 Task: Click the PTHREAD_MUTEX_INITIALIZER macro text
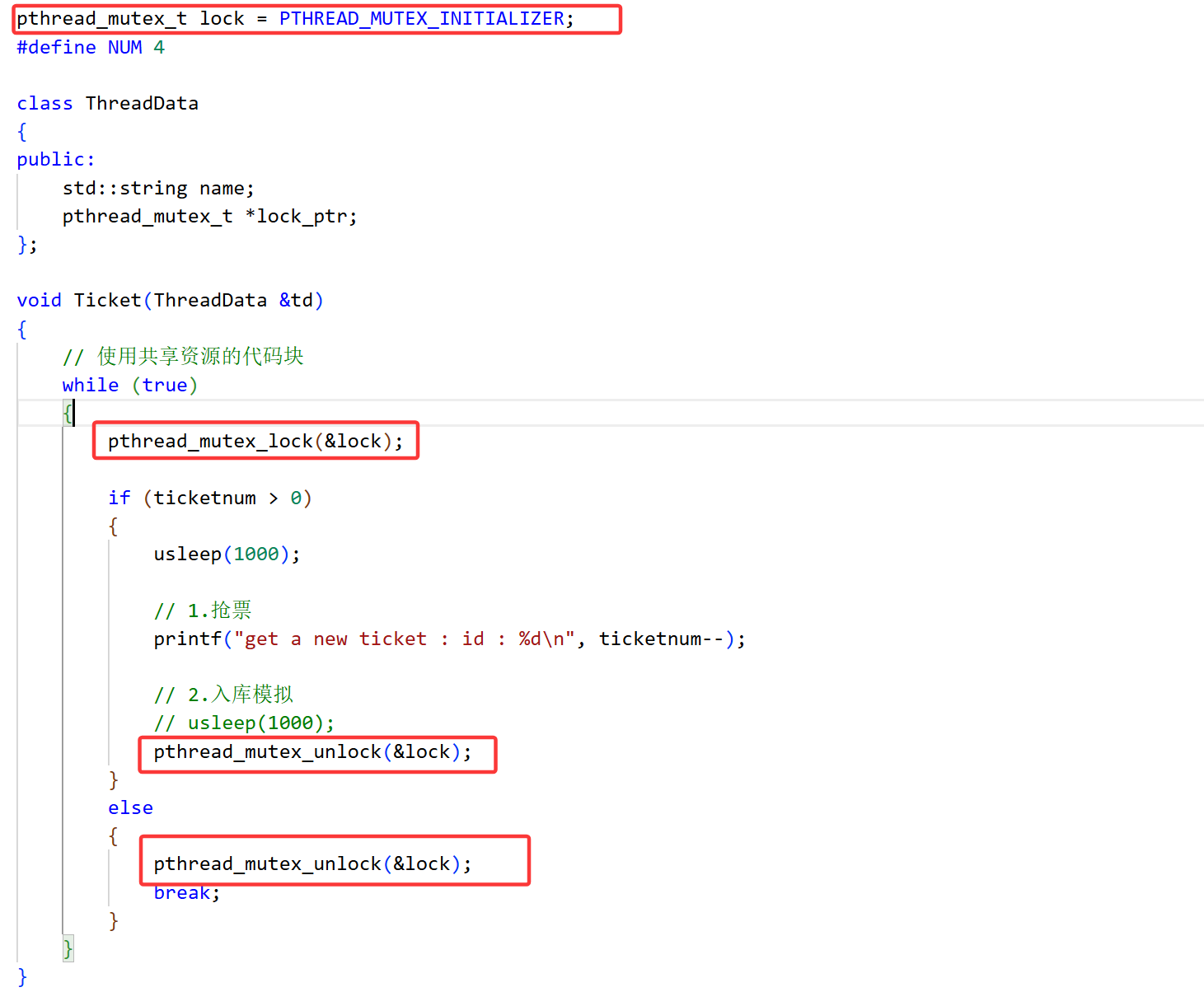point(422,18)
